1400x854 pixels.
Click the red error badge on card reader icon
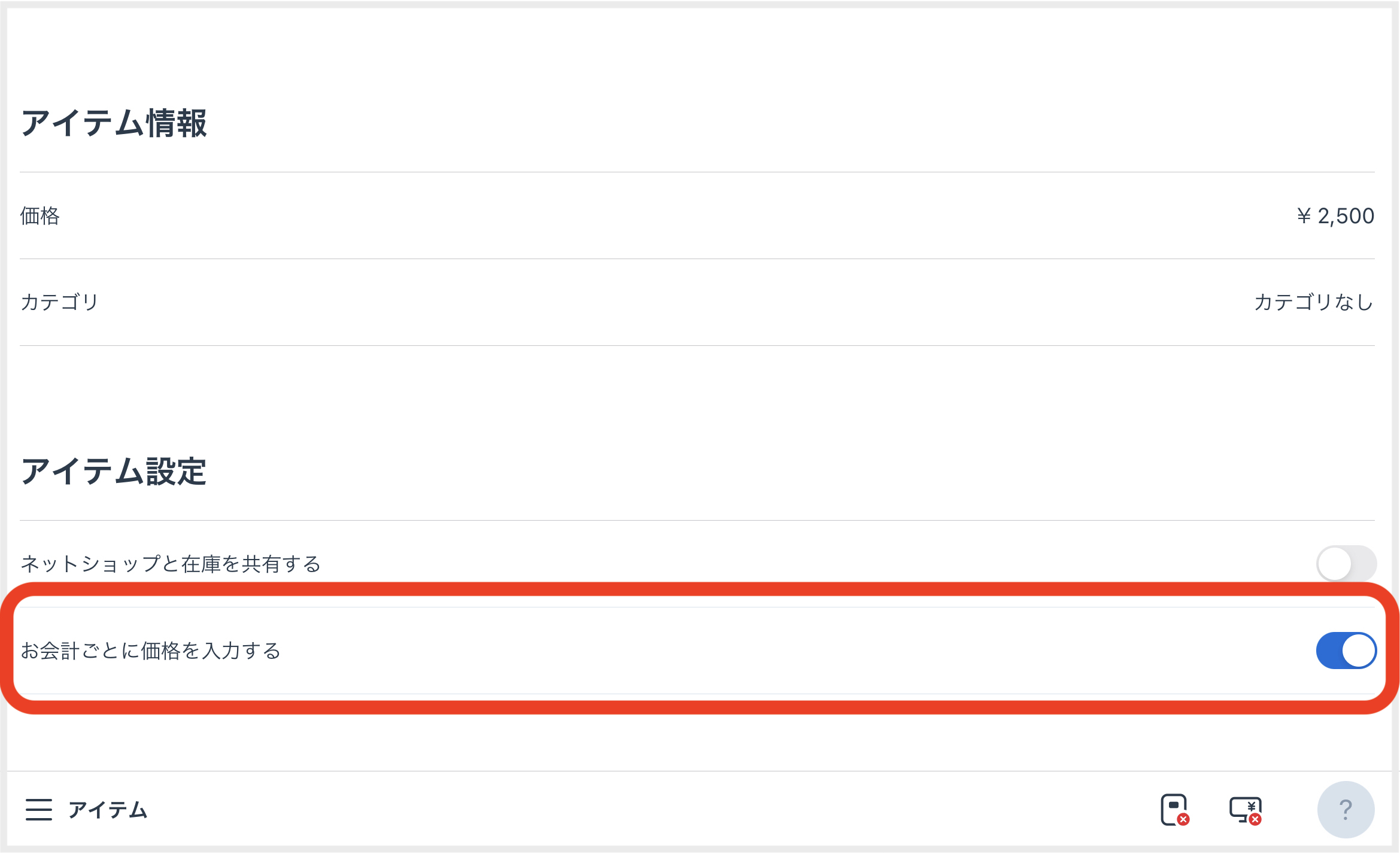tap(1183, 820)
